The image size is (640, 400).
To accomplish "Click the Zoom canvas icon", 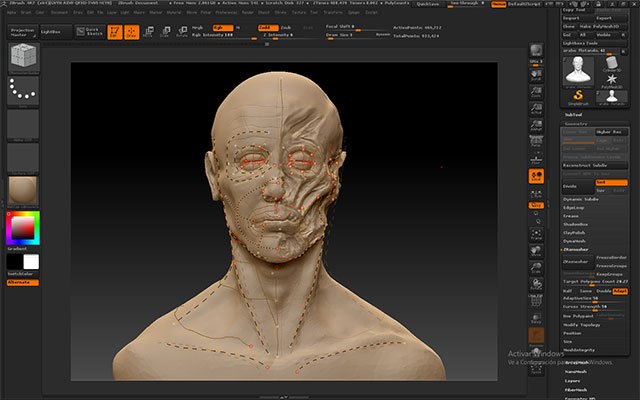I will (536, 92).
